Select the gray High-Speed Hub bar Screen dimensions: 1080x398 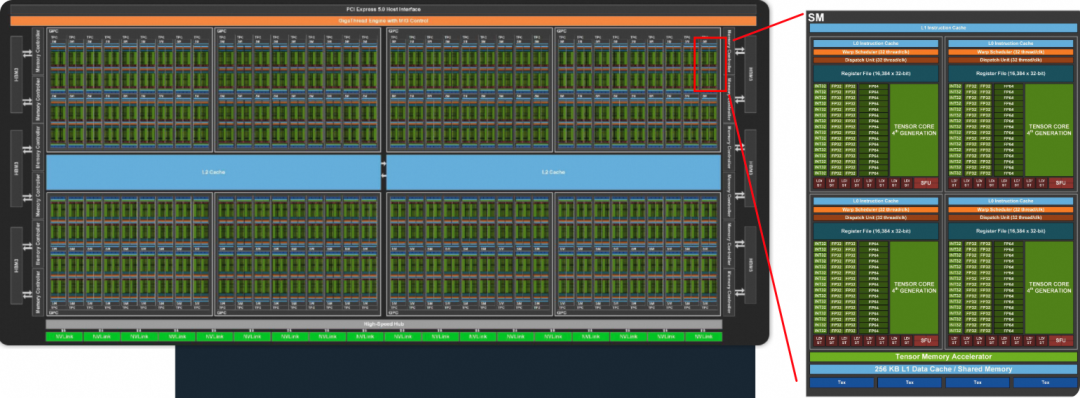tap(384, 324)
